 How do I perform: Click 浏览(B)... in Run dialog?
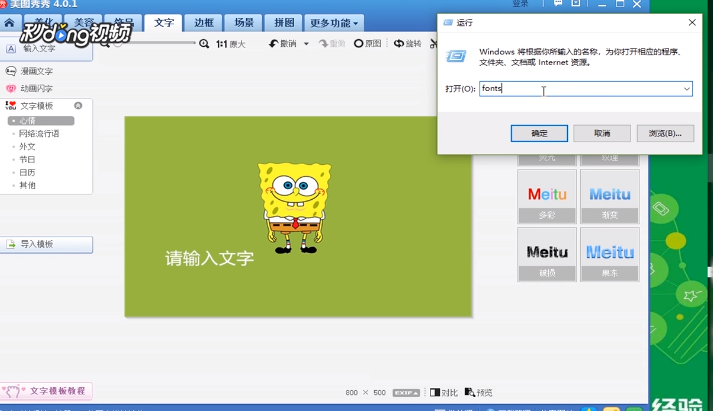(665, 134)
